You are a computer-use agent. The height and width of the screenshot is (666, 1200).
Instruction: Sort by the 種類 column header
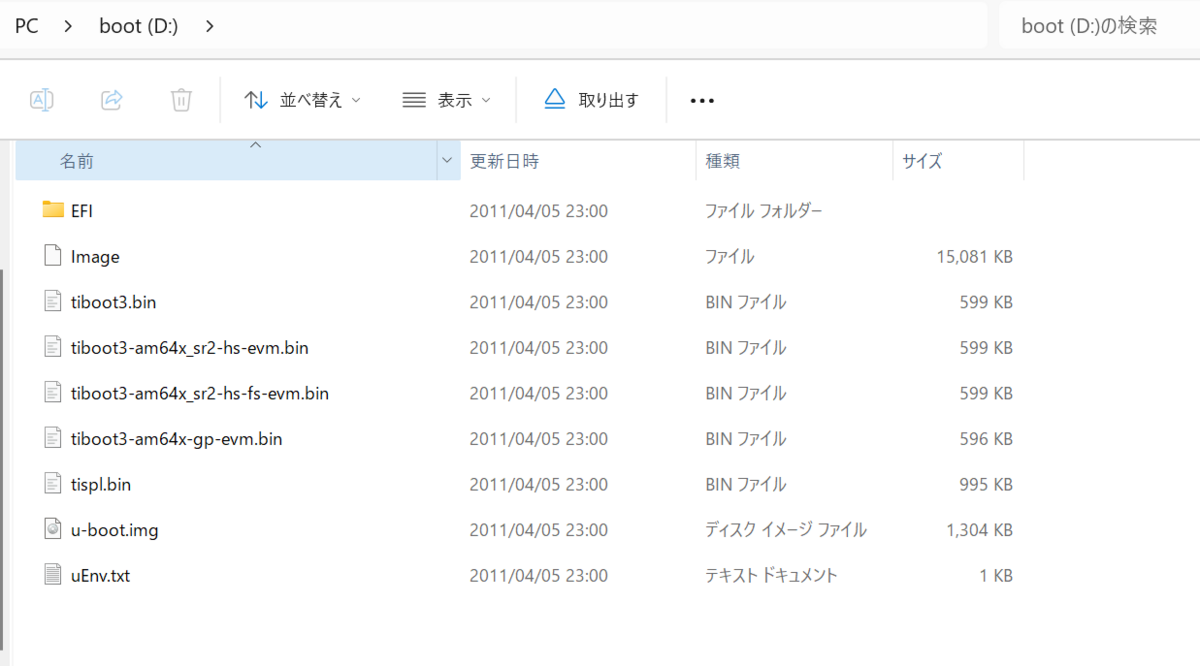click(x=794, y=161)
